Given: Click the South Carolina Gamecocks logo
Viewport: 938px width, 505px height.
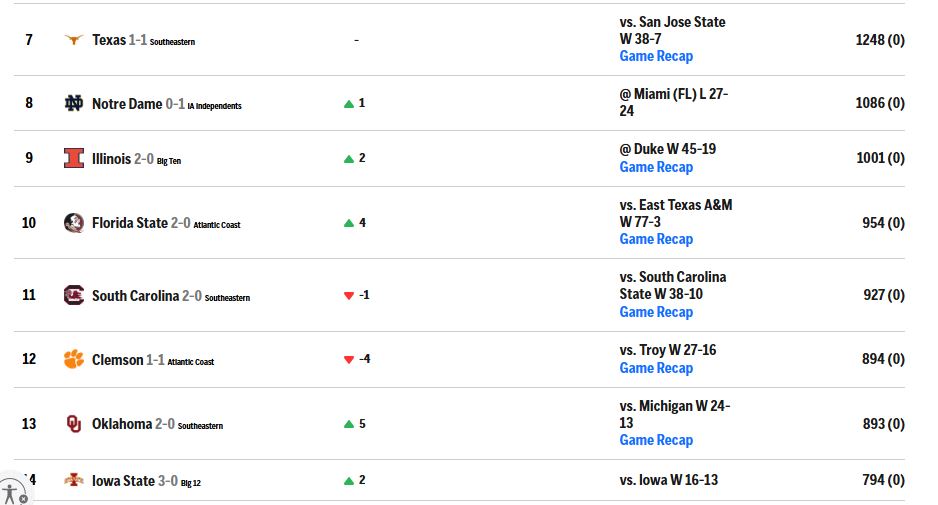Looking at the screenshot, I should pyautogui.click(x=74, y=295).
